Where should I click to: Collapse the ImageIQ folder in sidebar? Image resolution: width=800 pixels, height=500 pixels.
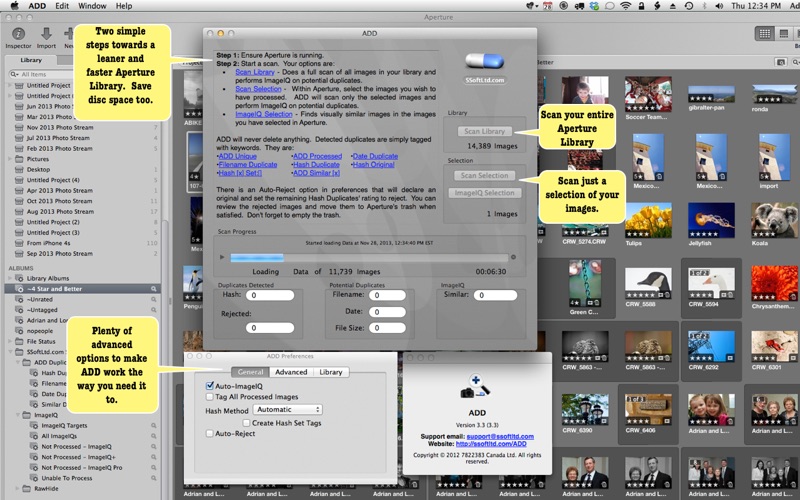tap(18, 415)
